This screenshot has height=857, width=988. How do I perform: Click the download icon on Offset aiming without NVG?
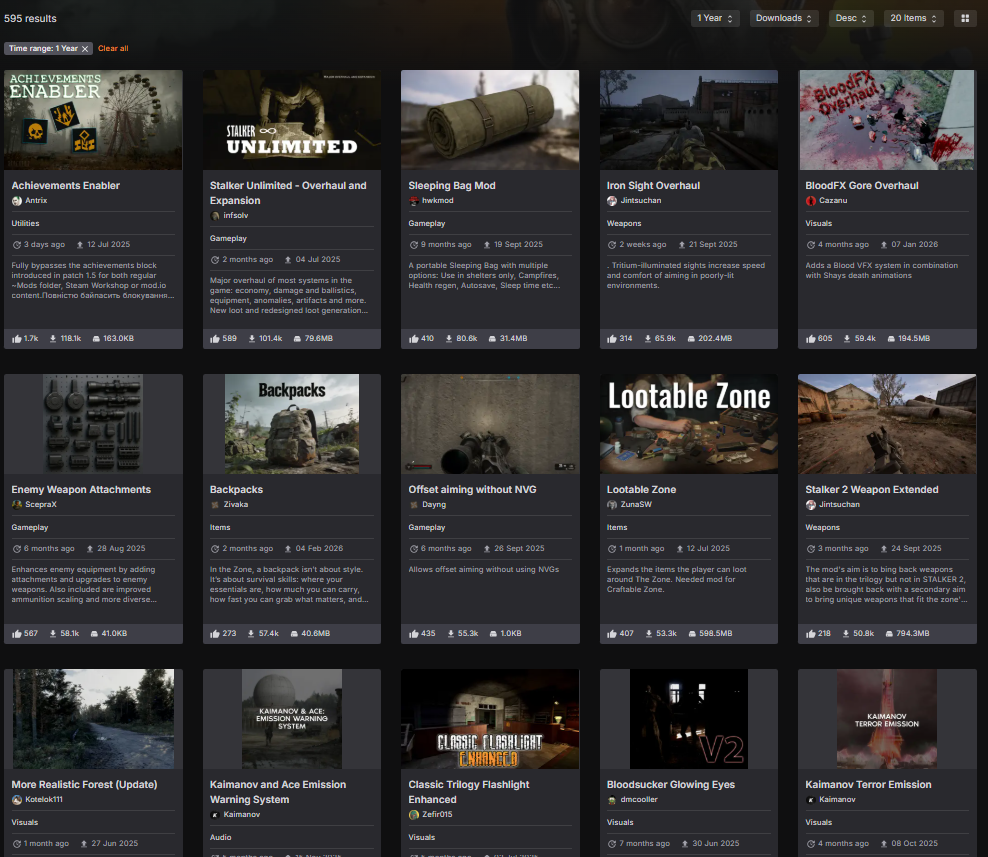451,634
